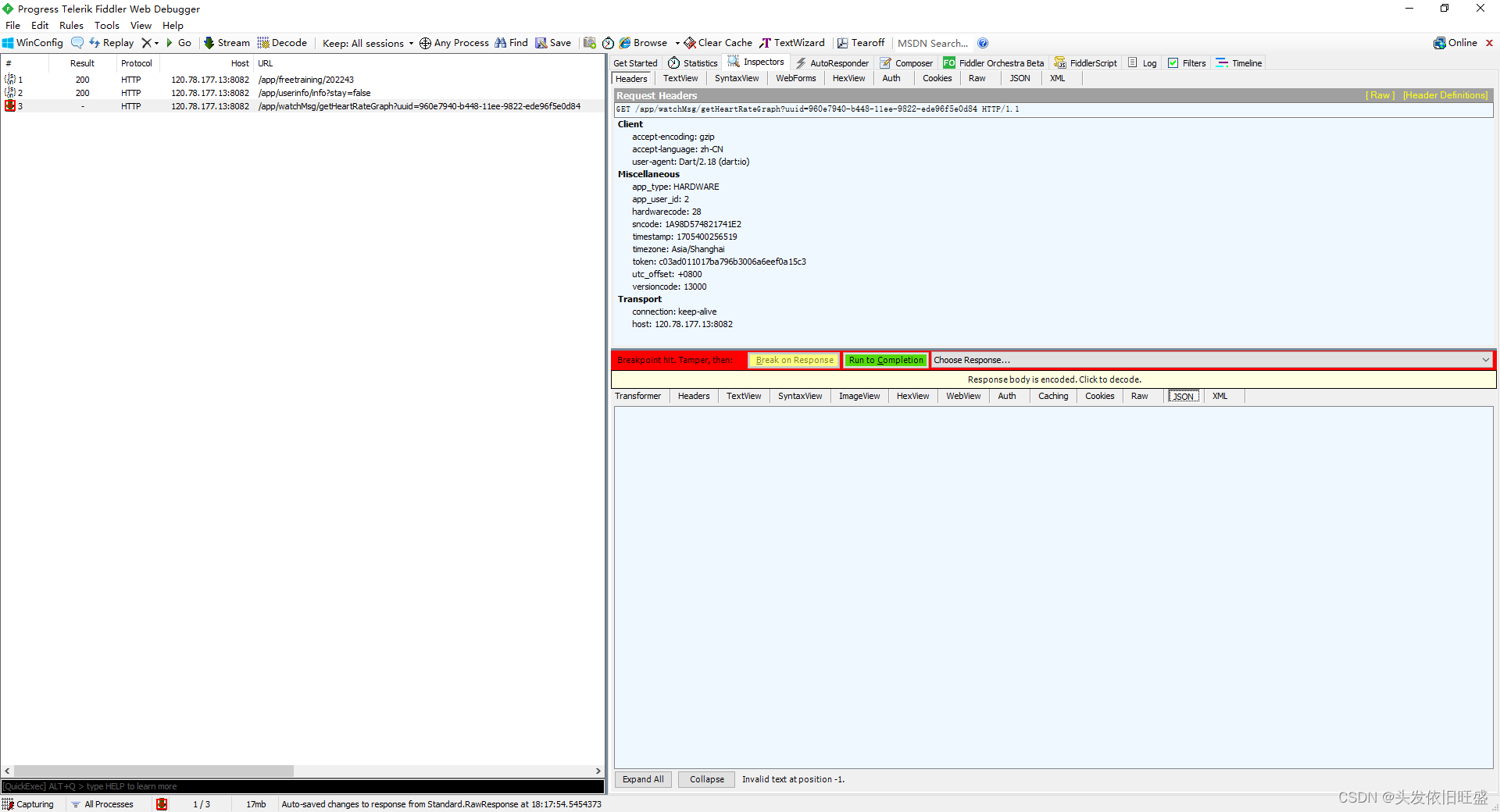
Task: Click the Expand All button
Action: click(x=643, y=779)
